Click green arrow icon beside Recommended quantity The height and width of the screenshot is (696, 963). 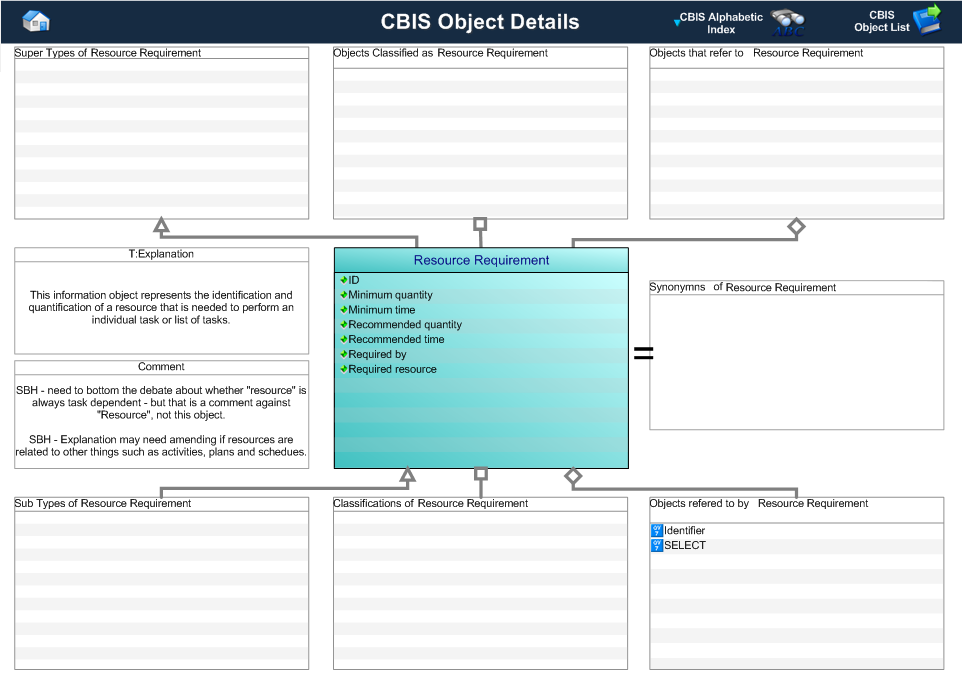[343, 324]
